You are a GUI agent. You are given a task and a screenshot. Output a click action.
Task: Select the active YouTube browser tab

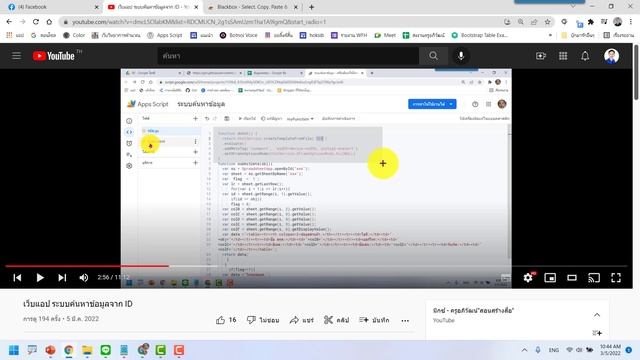click(x=153, y=7)
